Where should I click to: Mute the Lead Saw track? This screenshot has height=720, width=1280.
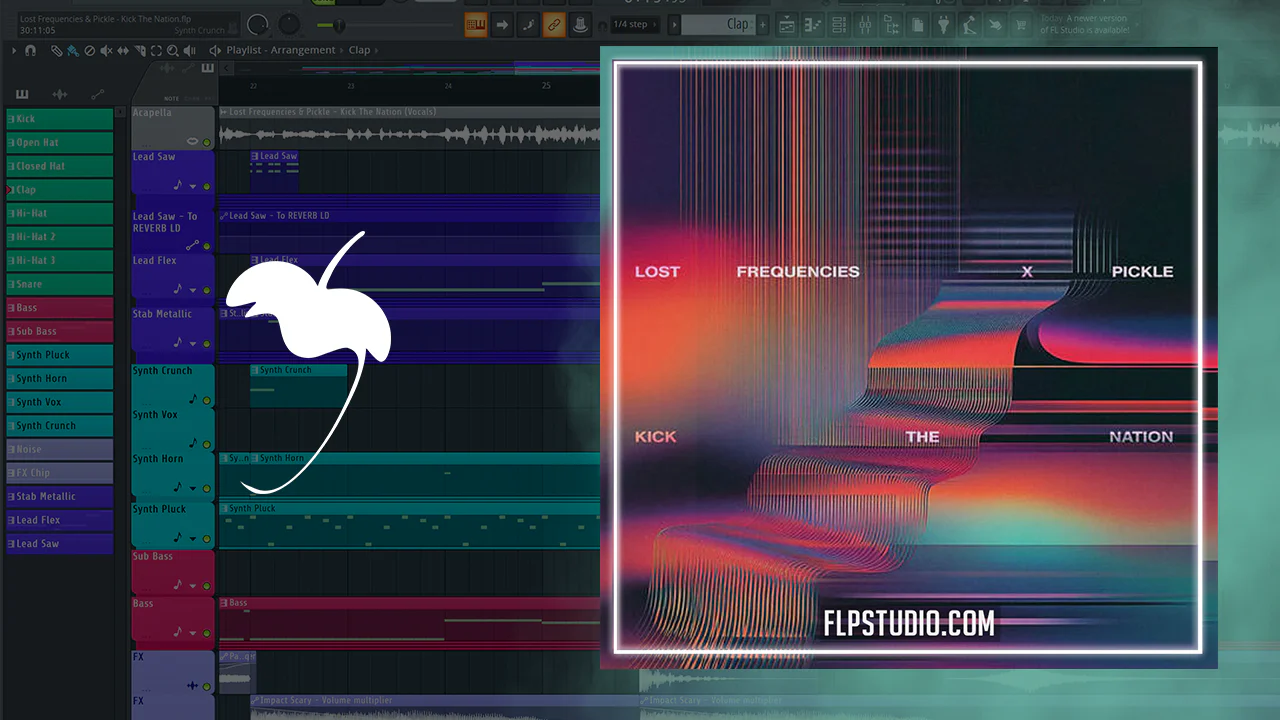pyautogui.click(x=207, y=186)
